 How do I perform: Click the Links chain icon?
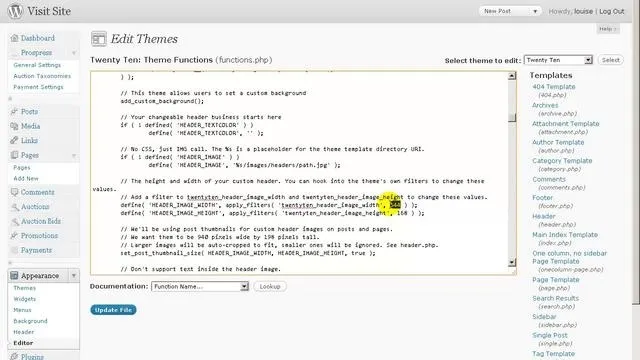pyautogui.click(x=14, y=140)
